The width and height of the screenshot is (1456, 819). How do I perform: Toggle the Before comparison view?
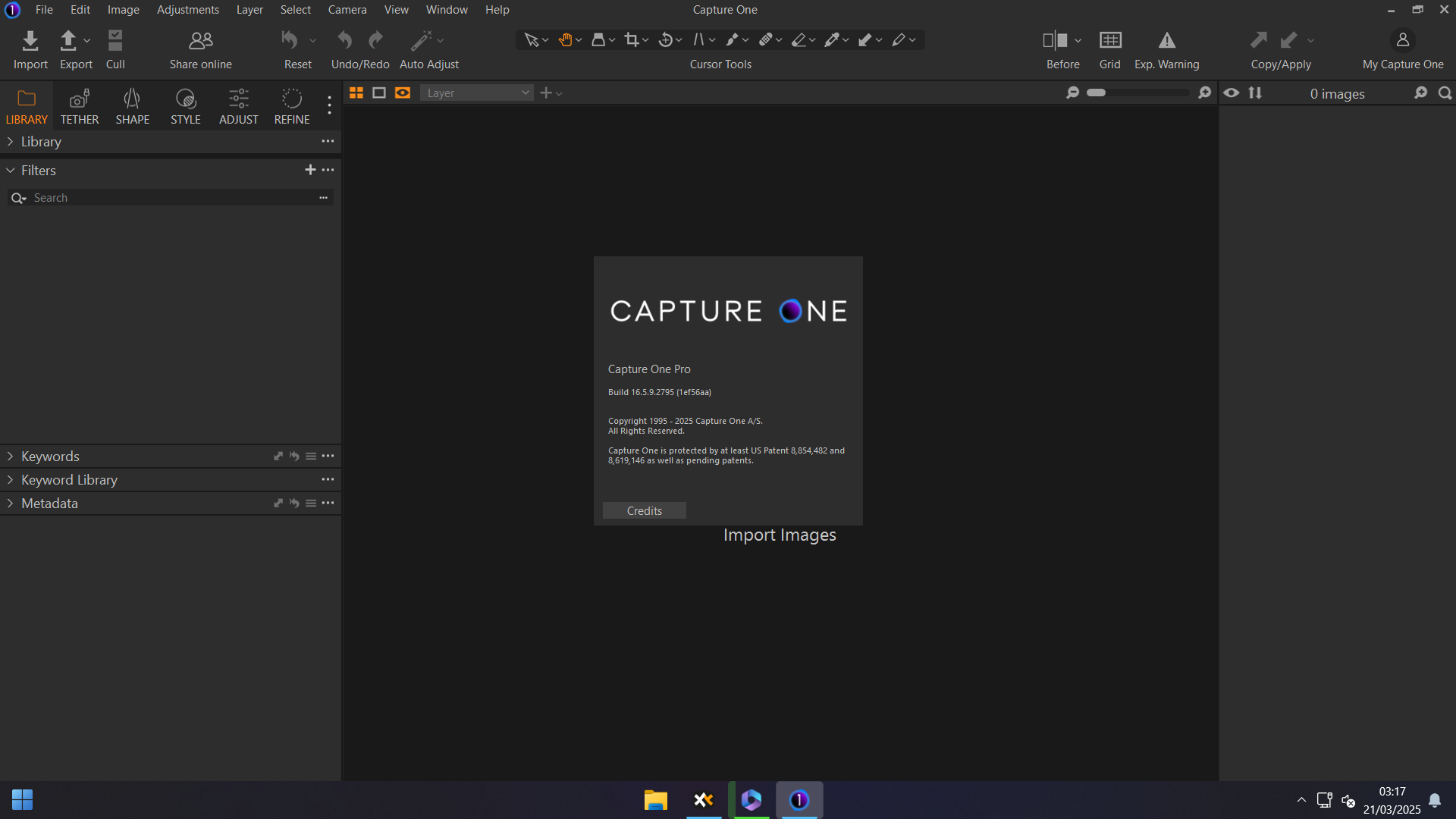pyautogui.click(x=1055, y=40)
